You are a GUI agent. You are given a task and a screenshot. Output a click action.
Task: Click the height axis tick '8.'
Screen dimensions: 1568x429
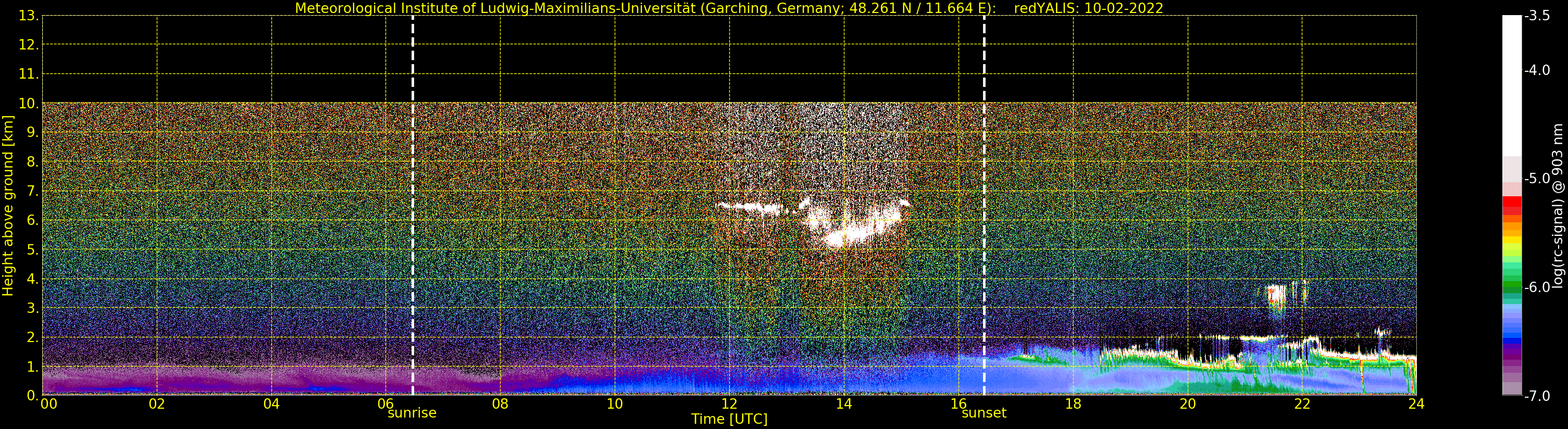pyautogui.click(x=33, y=162)
